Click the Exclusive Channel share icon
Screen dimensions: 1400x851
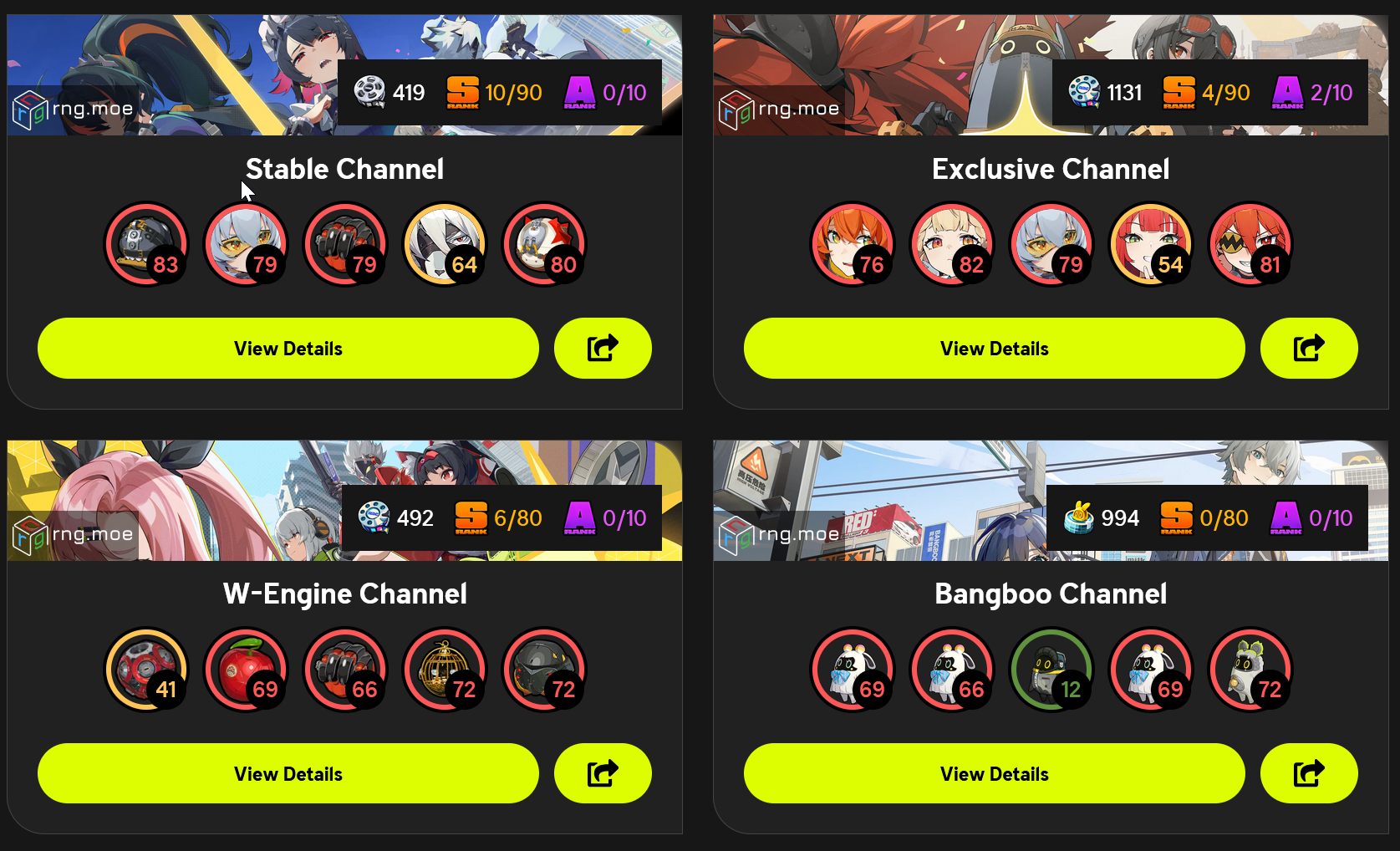[1309, 348]
